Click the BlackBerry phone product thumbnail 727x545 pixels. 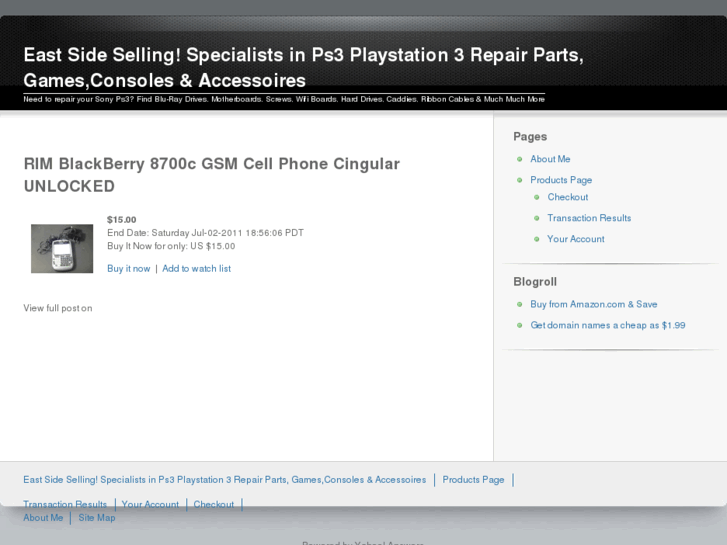[x=62, y=249]
